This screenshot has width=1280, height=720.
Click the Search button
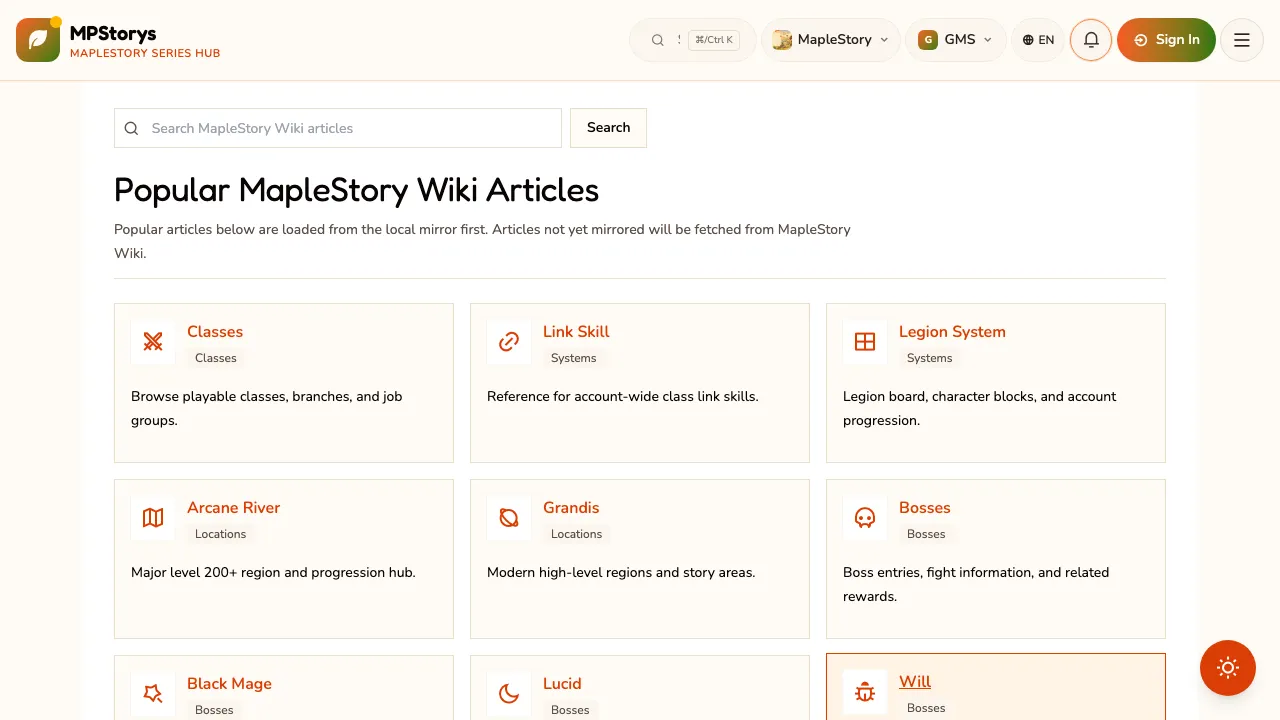(608, 128)
